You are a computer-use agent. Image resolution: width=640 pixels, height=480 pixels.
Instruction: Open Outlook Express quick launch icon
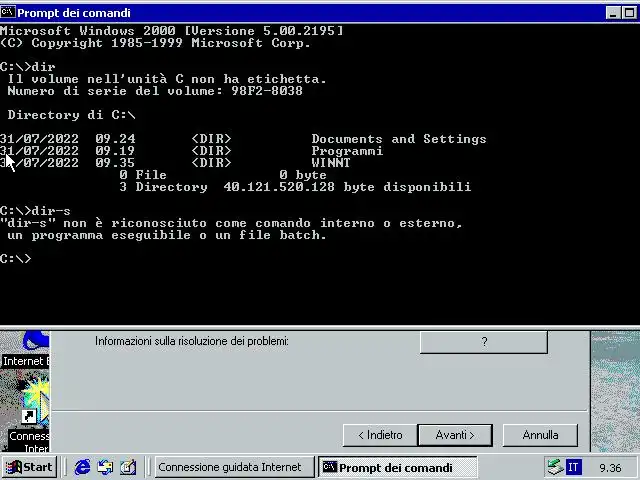[x=105, y=467]
